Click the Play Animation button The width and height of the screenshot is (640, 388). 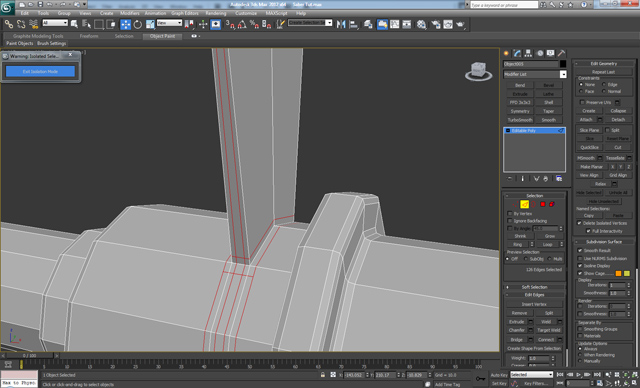579,375
